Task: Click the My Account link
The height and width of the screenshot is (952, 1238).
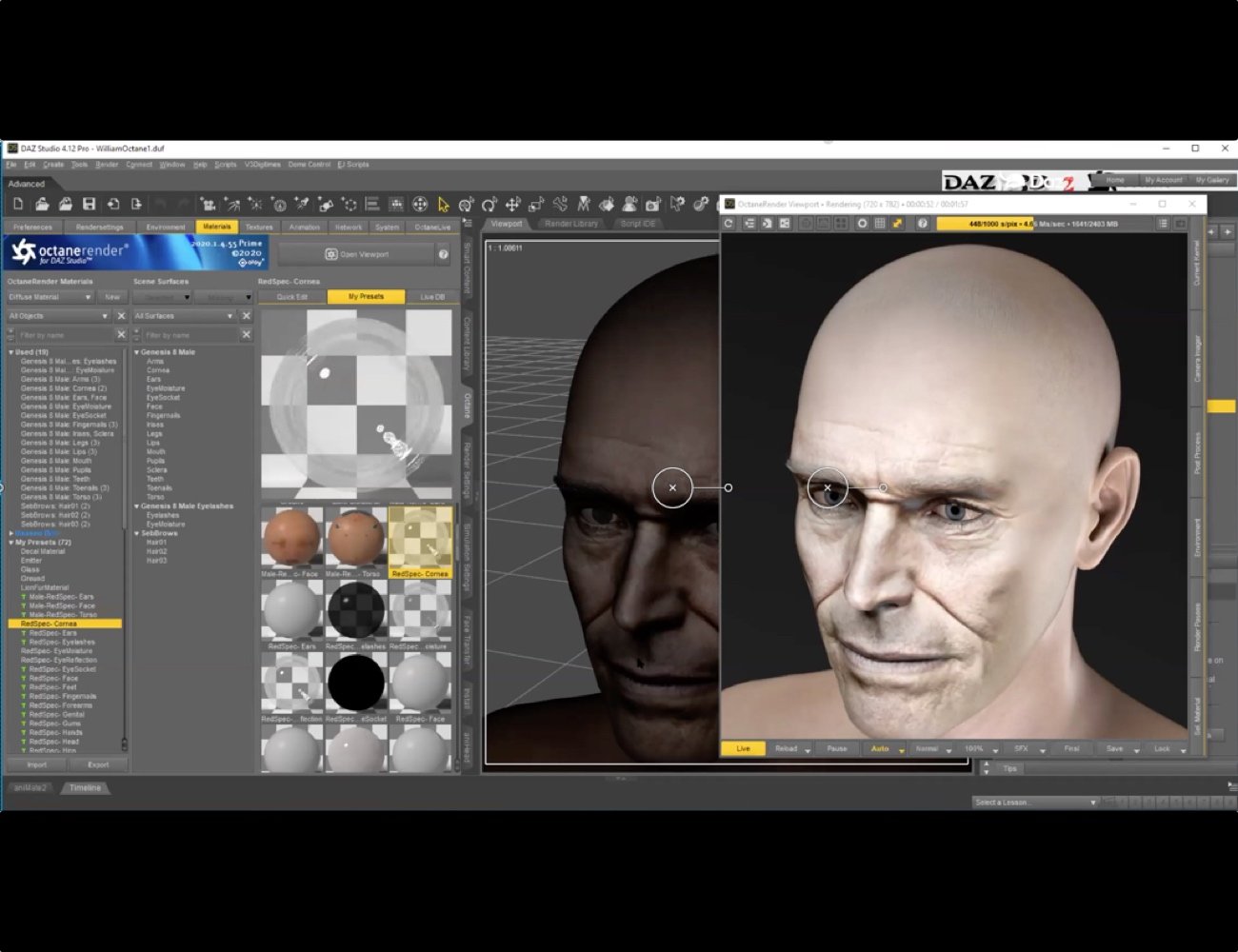Action: coord(1163,180)
